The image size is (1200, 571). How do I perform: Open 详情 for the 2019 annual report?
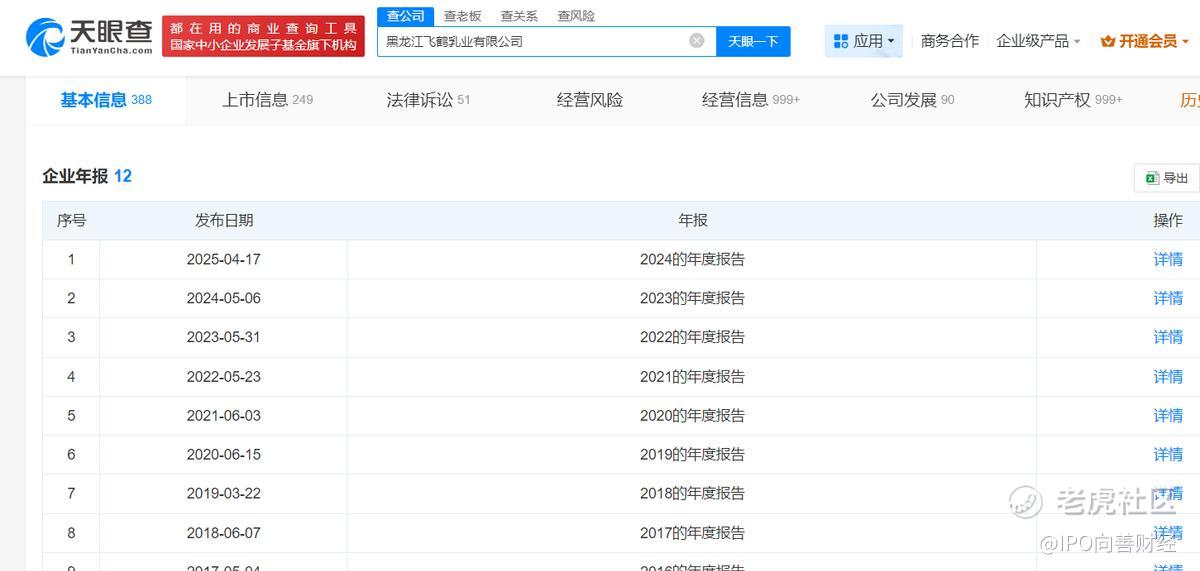[1168, 454]
